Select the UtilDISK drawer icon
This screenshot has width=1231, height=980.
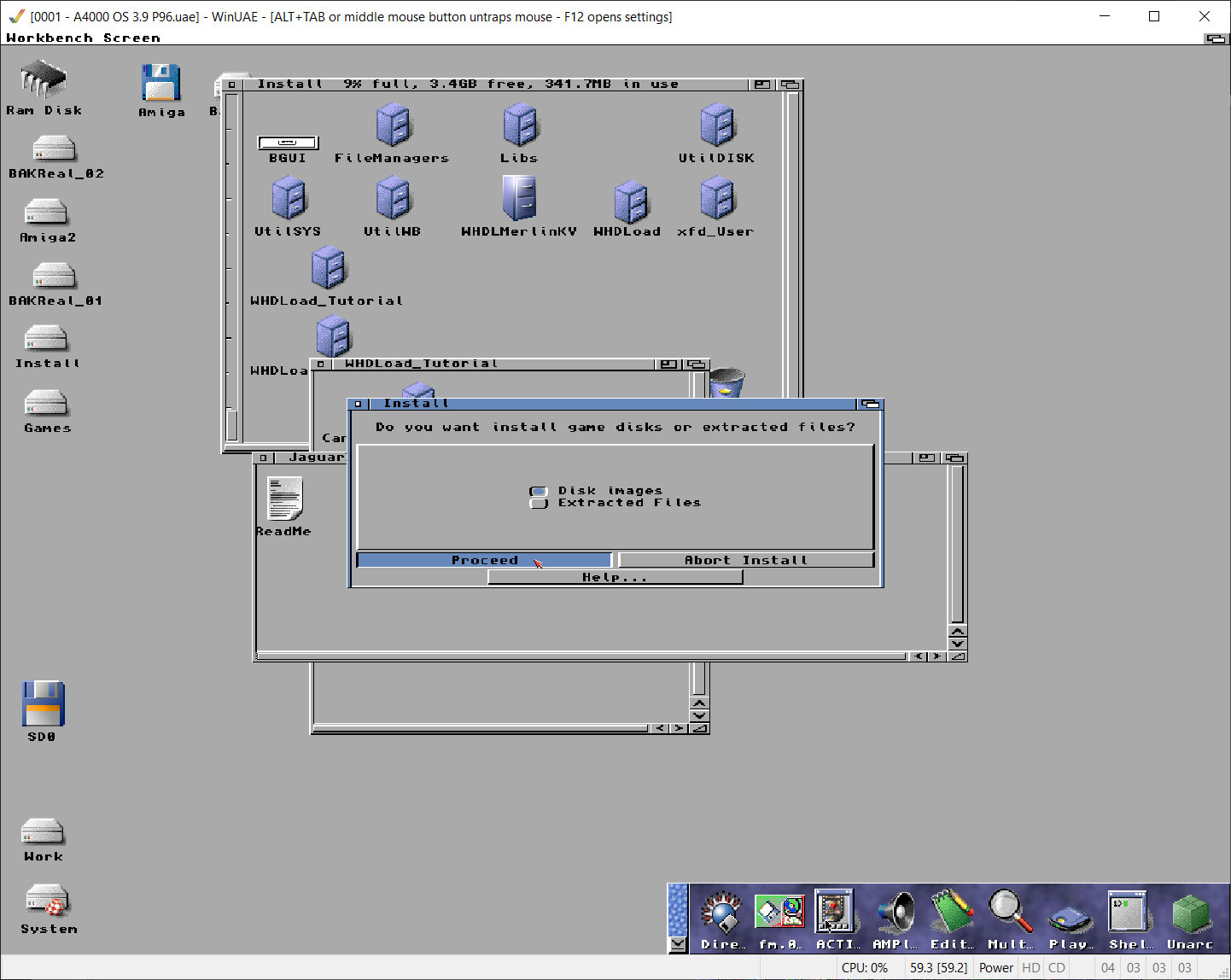(x=717, y=125)
